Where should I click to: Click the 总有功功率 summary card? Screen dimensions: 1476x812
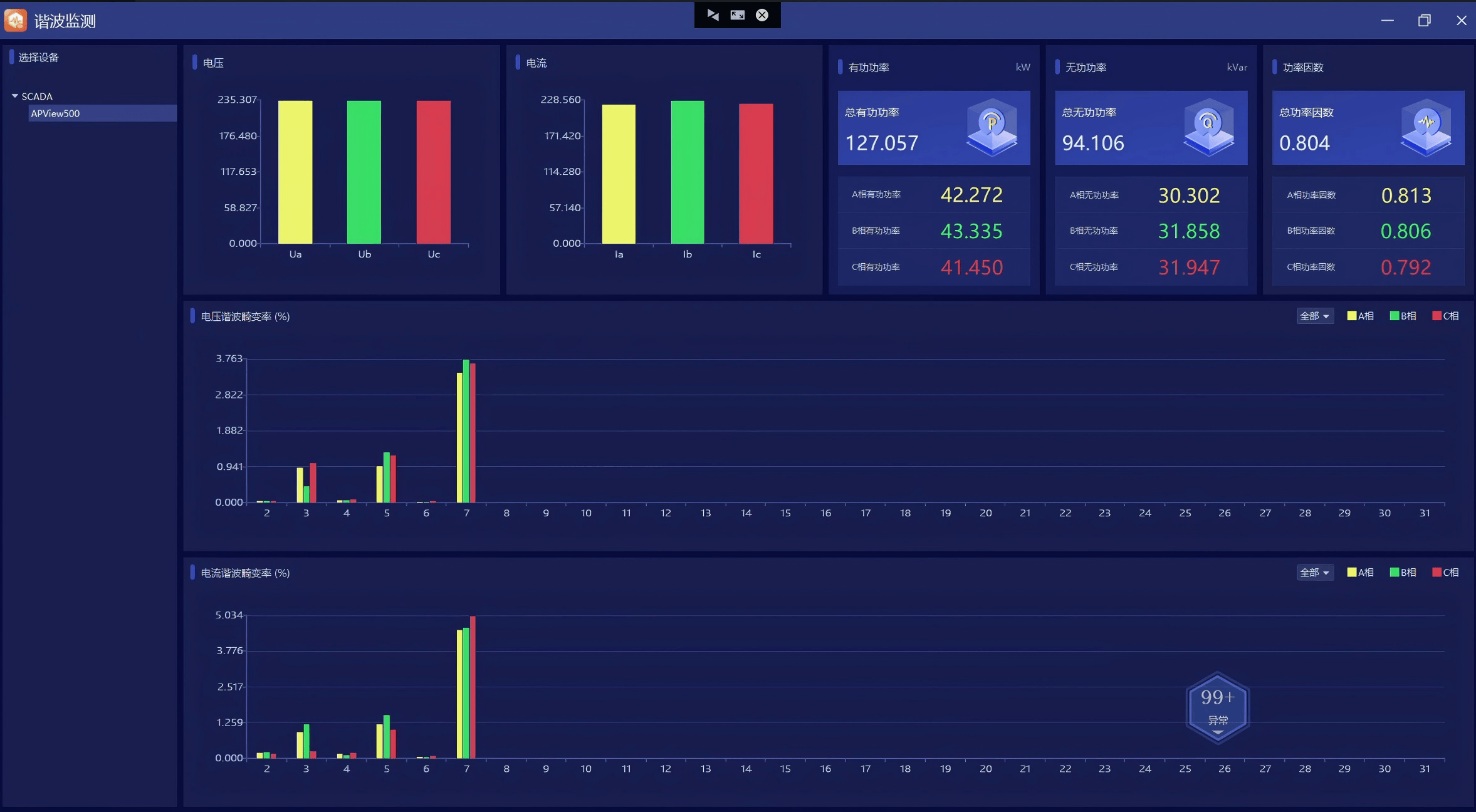(x=933, y=128)
